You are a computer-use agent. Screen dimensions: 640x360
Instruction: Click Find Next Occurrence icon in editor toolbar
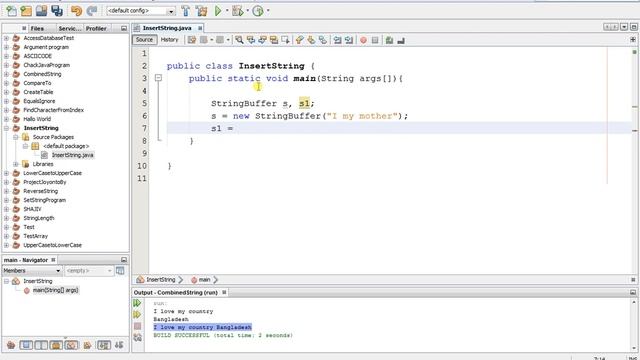click(x=262, y=40)
